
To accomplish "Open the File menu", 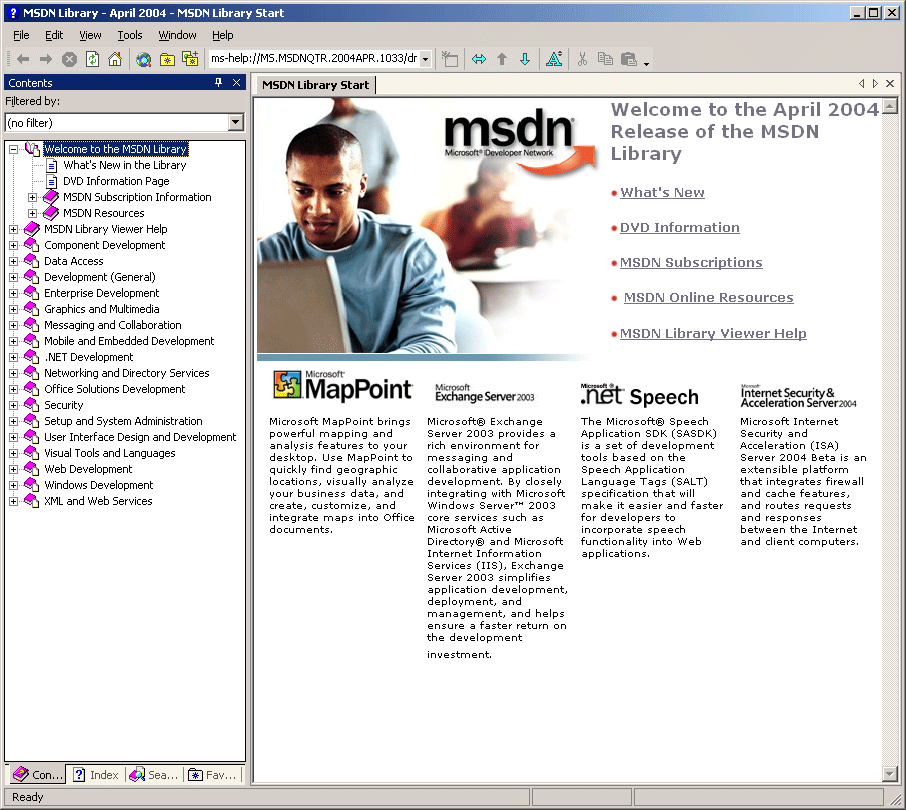I will (21, 35).
